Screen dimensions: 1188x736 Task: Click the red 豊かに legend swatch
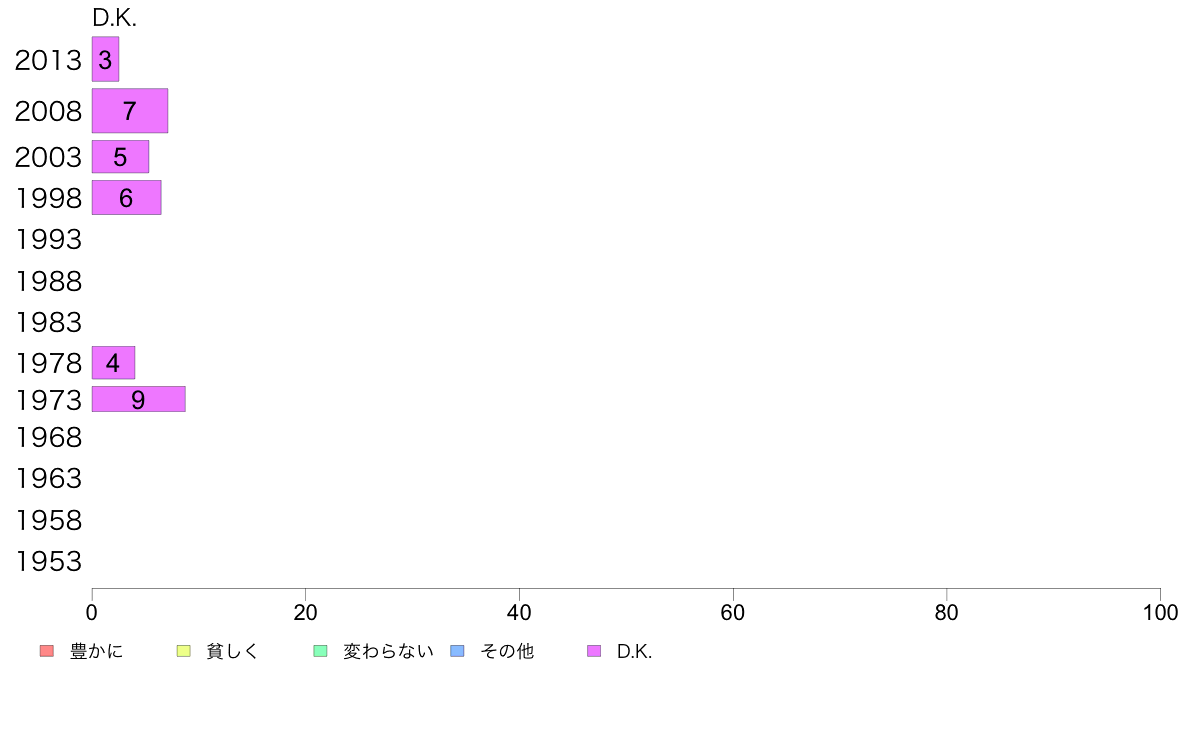click(x=47, y=651)
